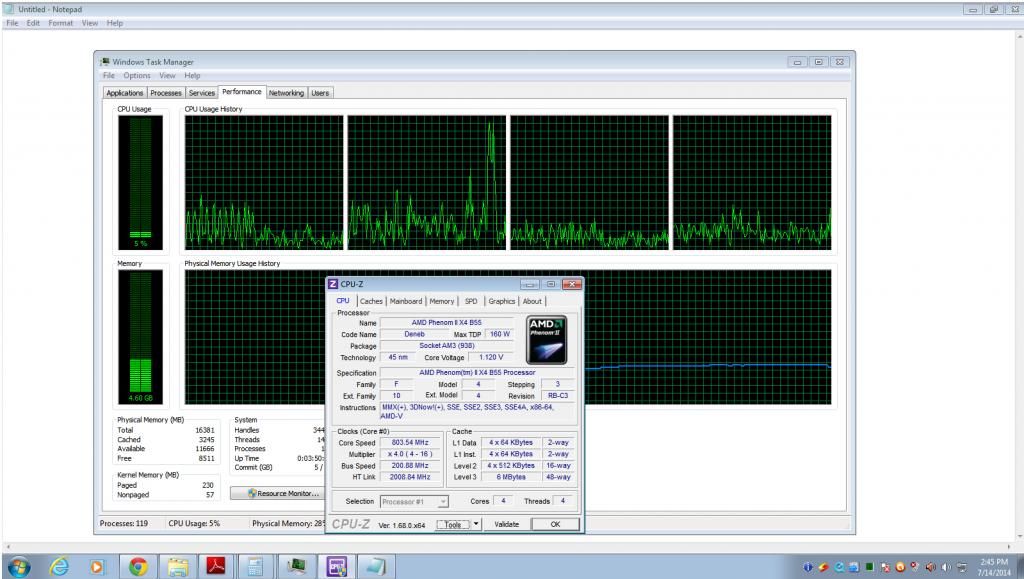Click the Windows Media Player taskbar icon
The image size is (1024, 579).
tap(97, 566)
